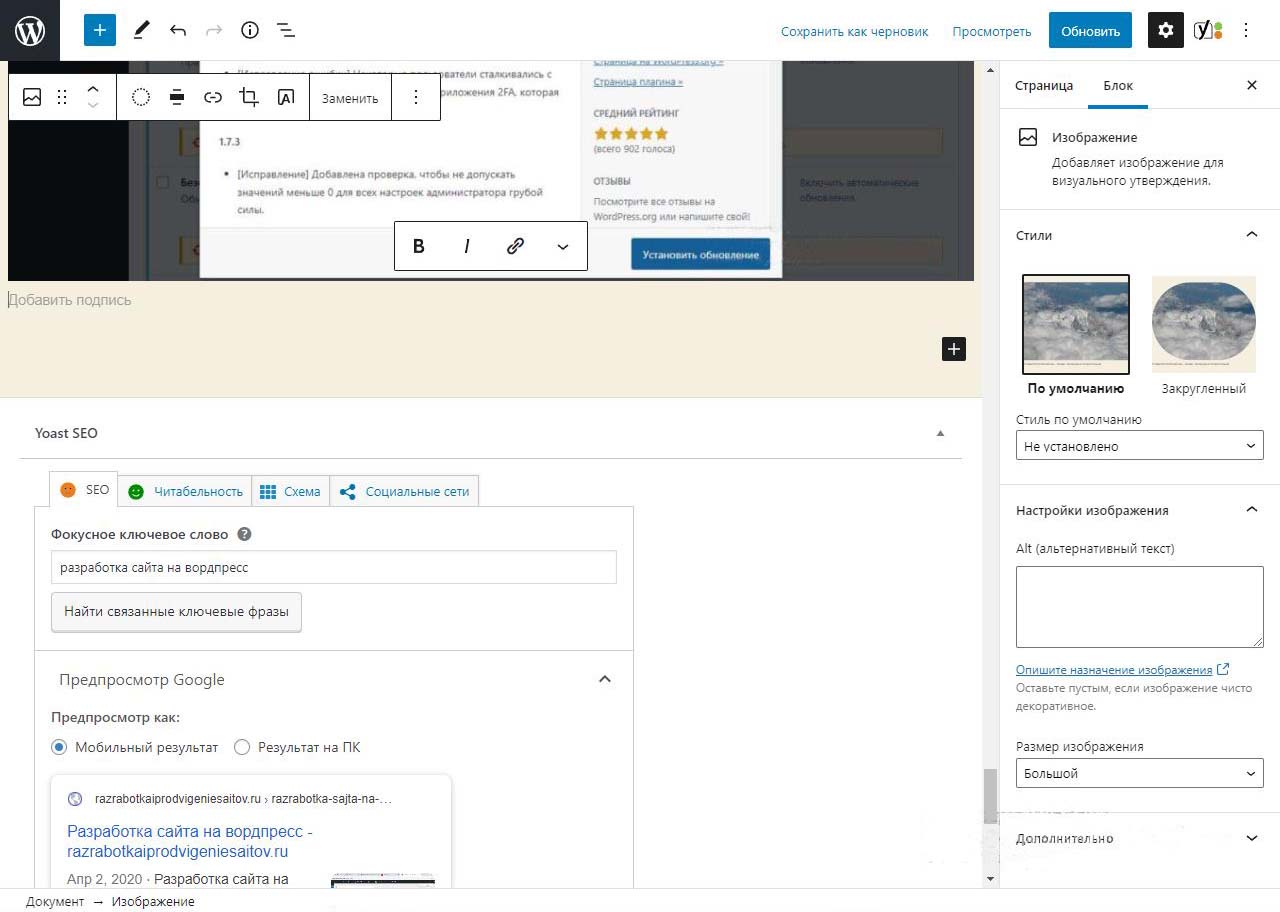Viewport: 1280px width, 912px height.
Task: Click the blue Update button
Action: pos(1090,30)
